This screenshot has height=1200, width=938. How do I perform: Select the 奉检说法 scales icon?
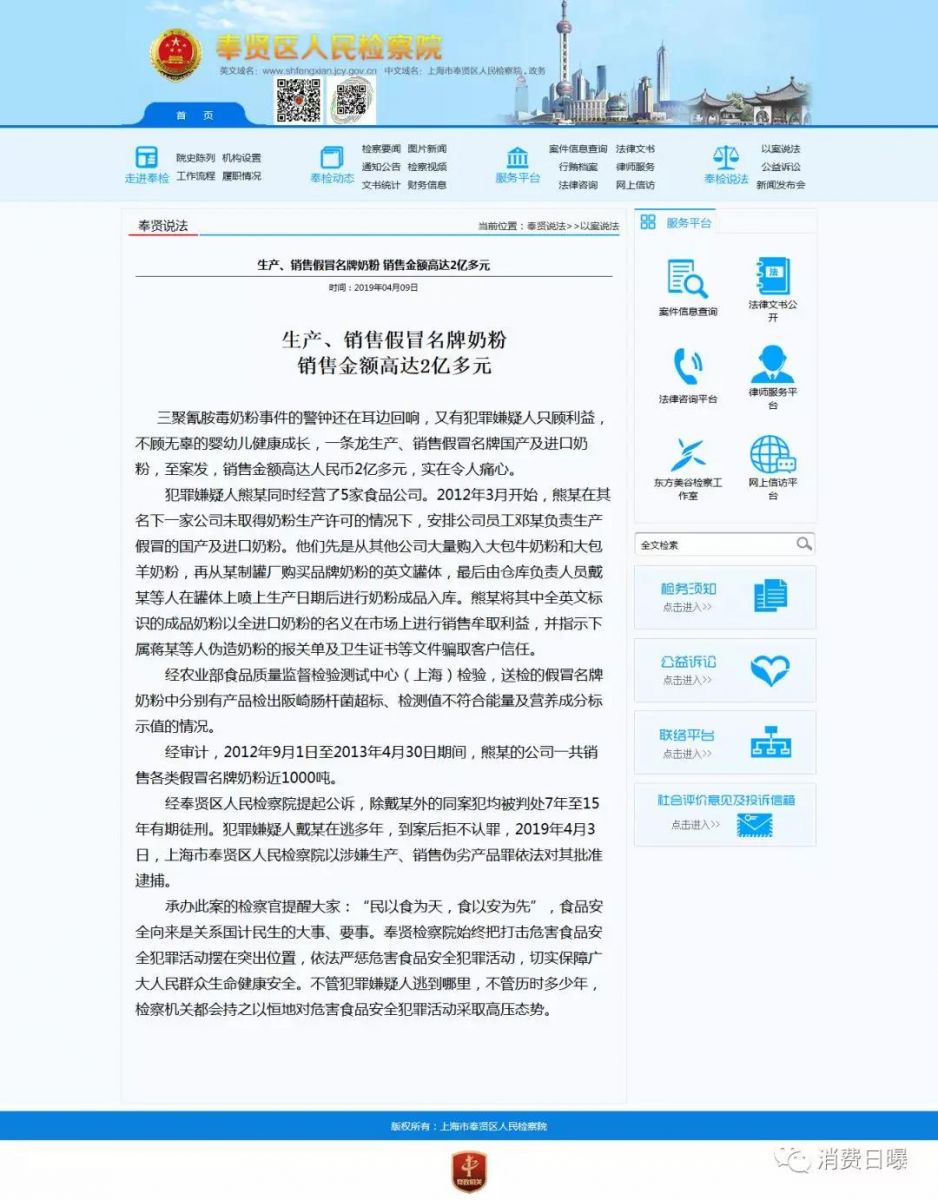click(725, 158)
